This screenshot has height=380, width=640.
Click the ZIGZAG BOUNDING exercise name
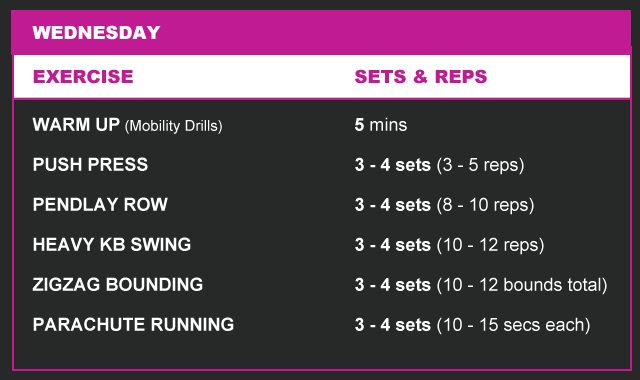point(118,284)
